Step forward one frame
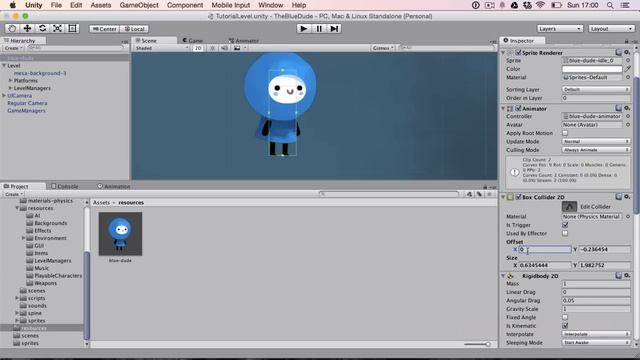640x360 pixels. tap(334, 29)
